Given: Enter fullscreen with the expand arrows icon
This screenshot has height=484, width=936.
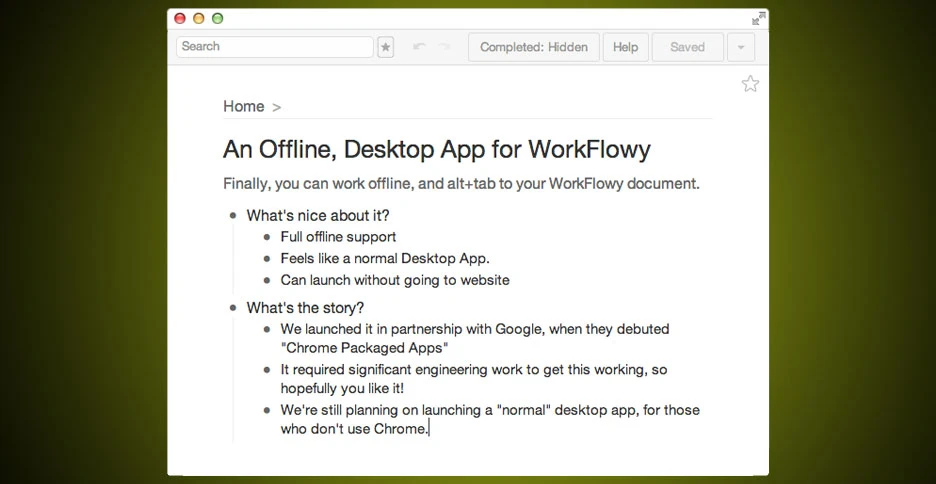Looking at the screenshot, I should coord(758,19).
